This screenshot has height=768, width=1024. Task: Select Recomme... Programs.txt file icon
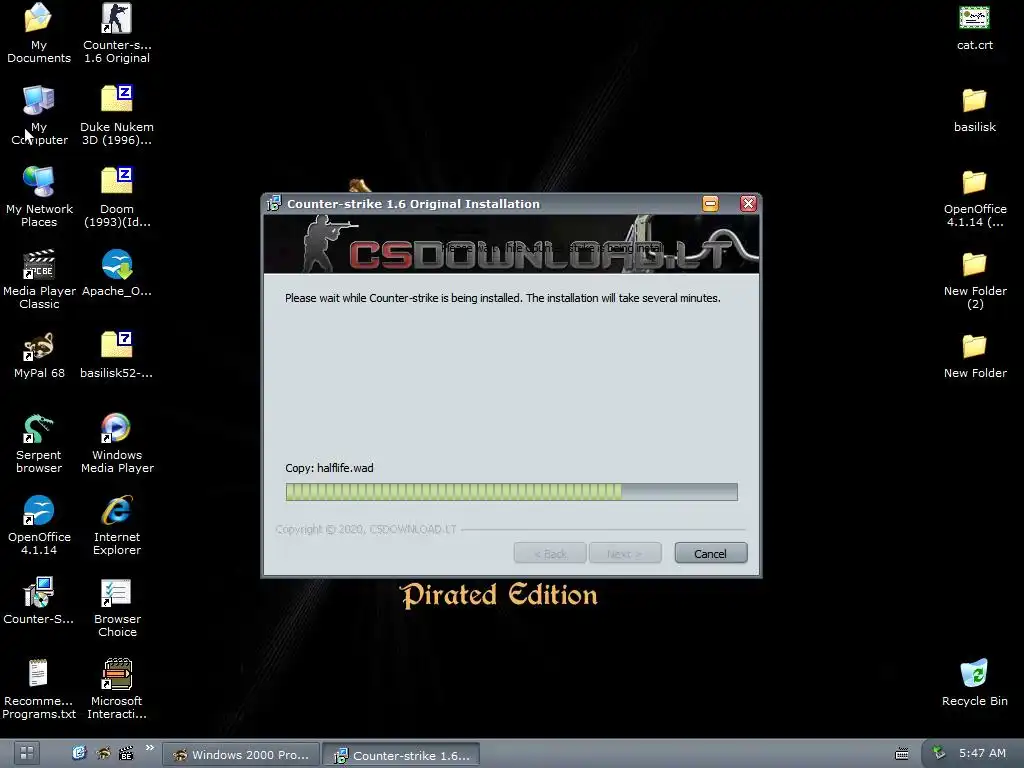[x=39, y=689]
